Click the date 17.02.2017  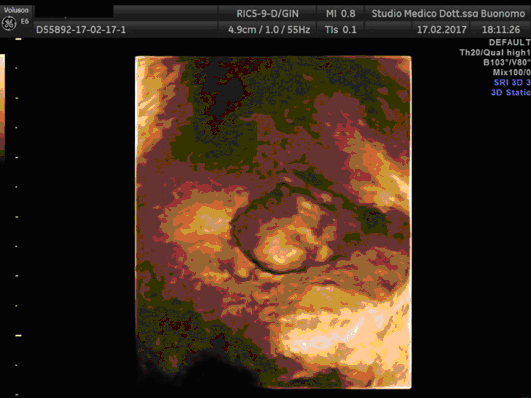pos(442,30)
